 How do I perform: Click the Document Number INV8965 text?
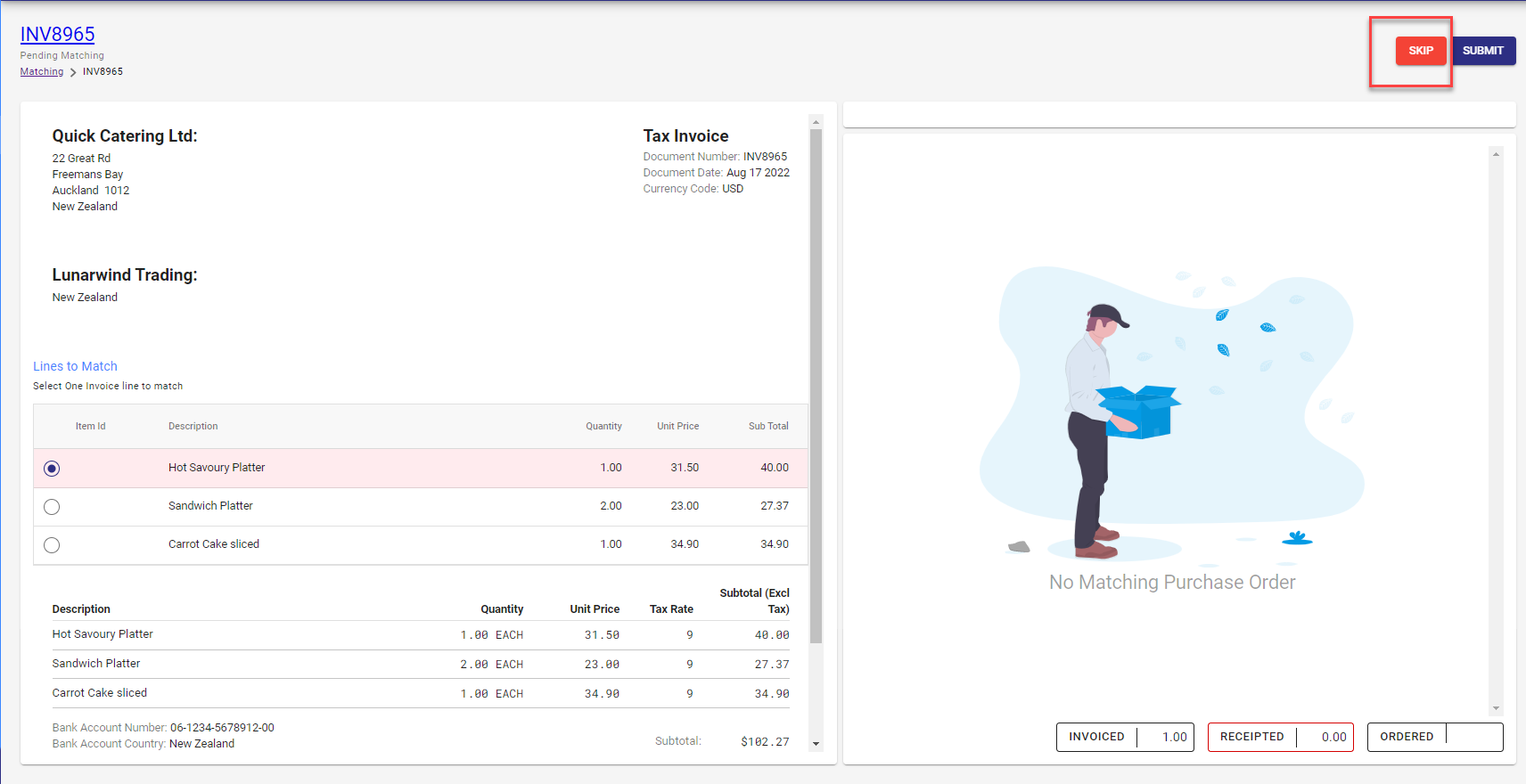coord(715,157)
